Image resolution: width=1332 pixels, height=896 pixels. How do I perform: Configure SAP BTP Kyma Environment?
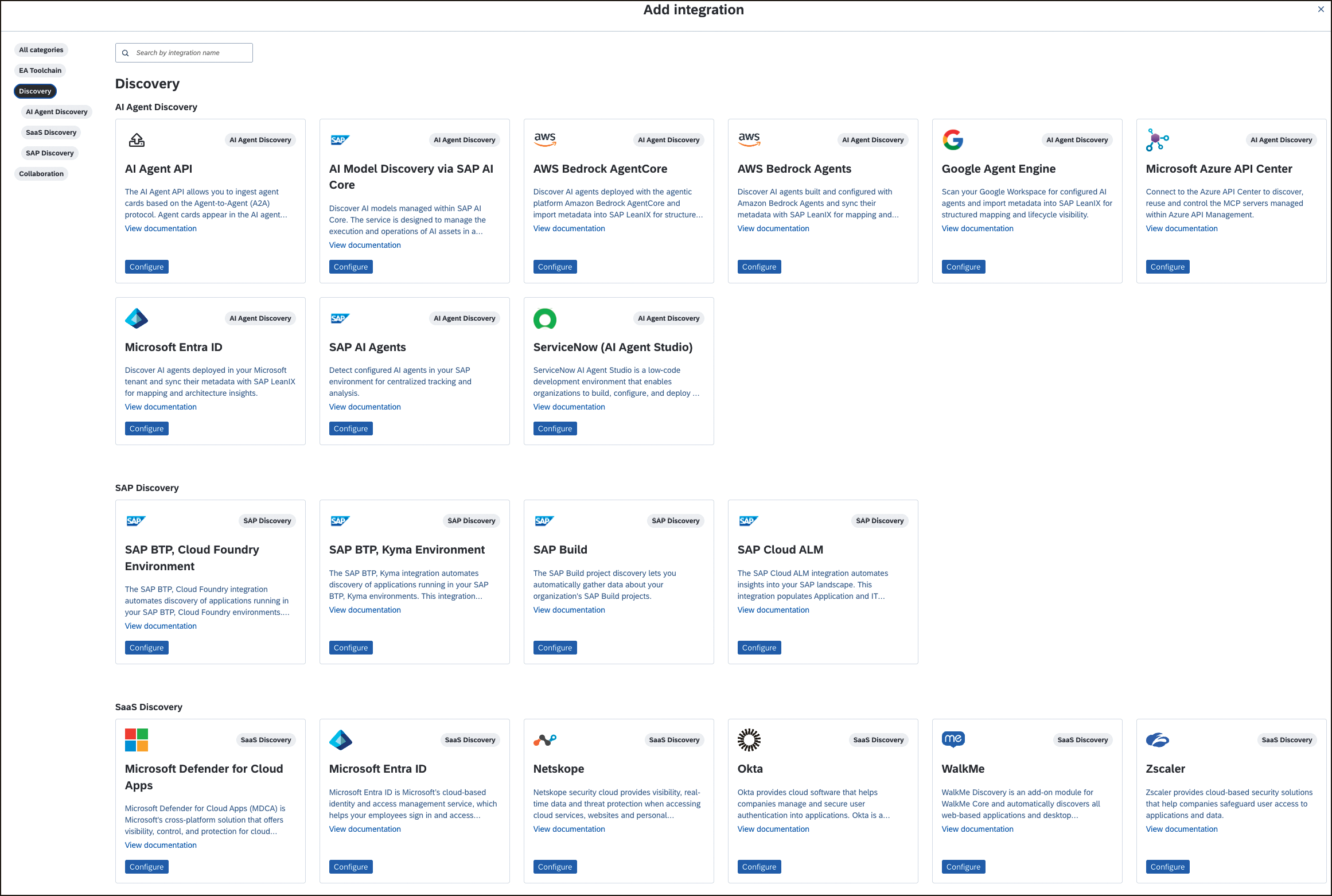pyautogui.click(x=351, y=648)
